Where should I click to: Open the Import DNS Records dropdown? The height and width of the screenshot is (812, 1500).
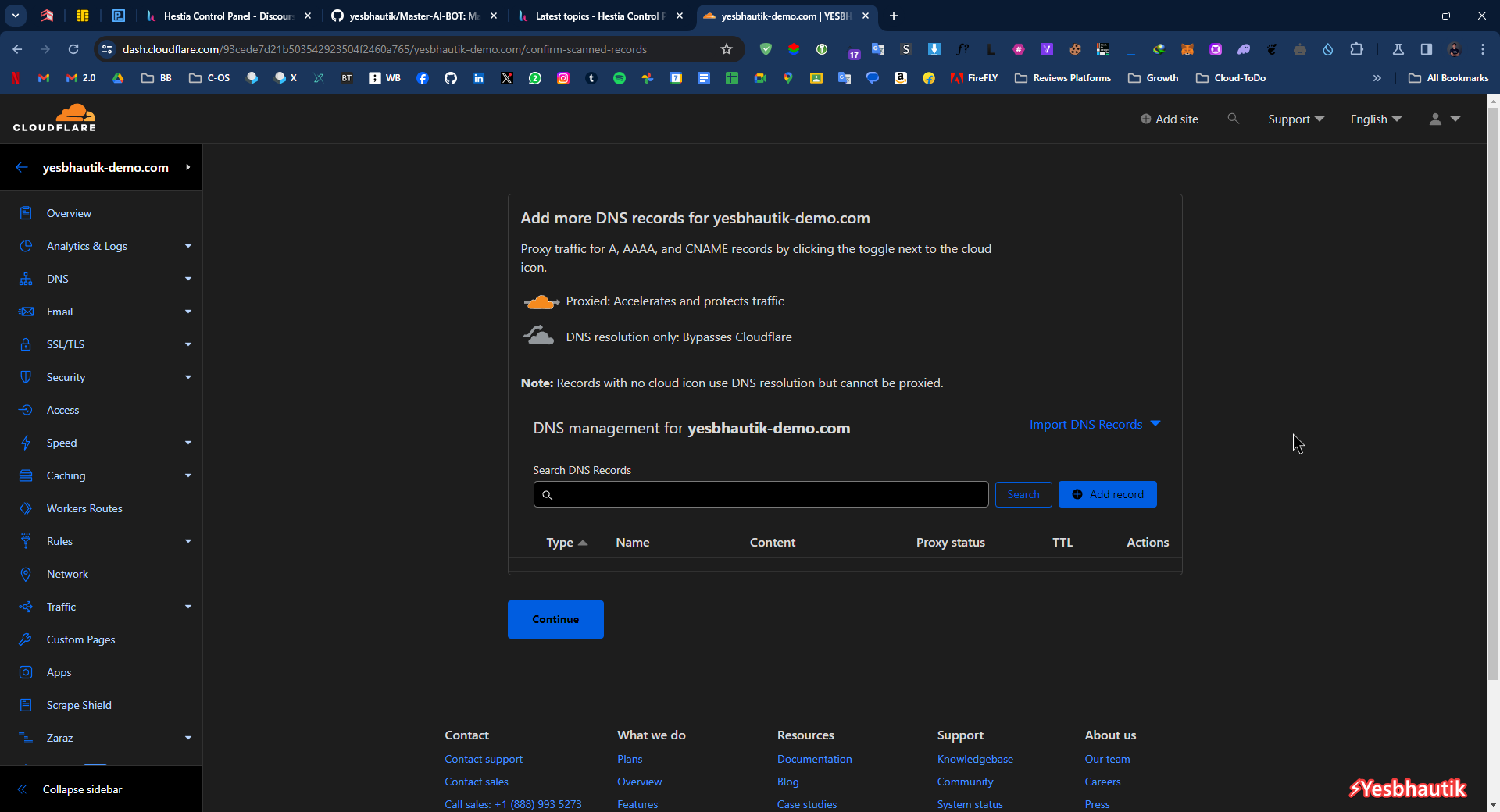click(1095, 424)
